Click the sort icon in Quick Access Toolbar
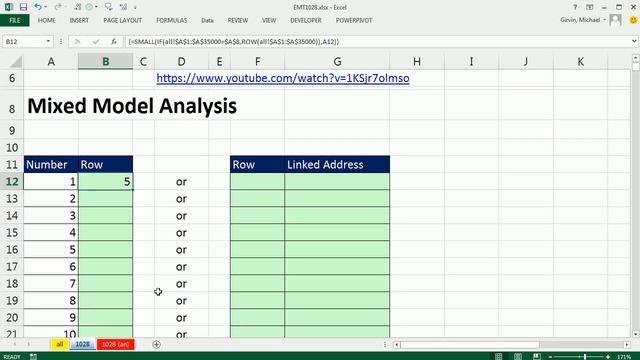Image resolution: width=640 pixels, height=360 pixels. pos(78,7)
